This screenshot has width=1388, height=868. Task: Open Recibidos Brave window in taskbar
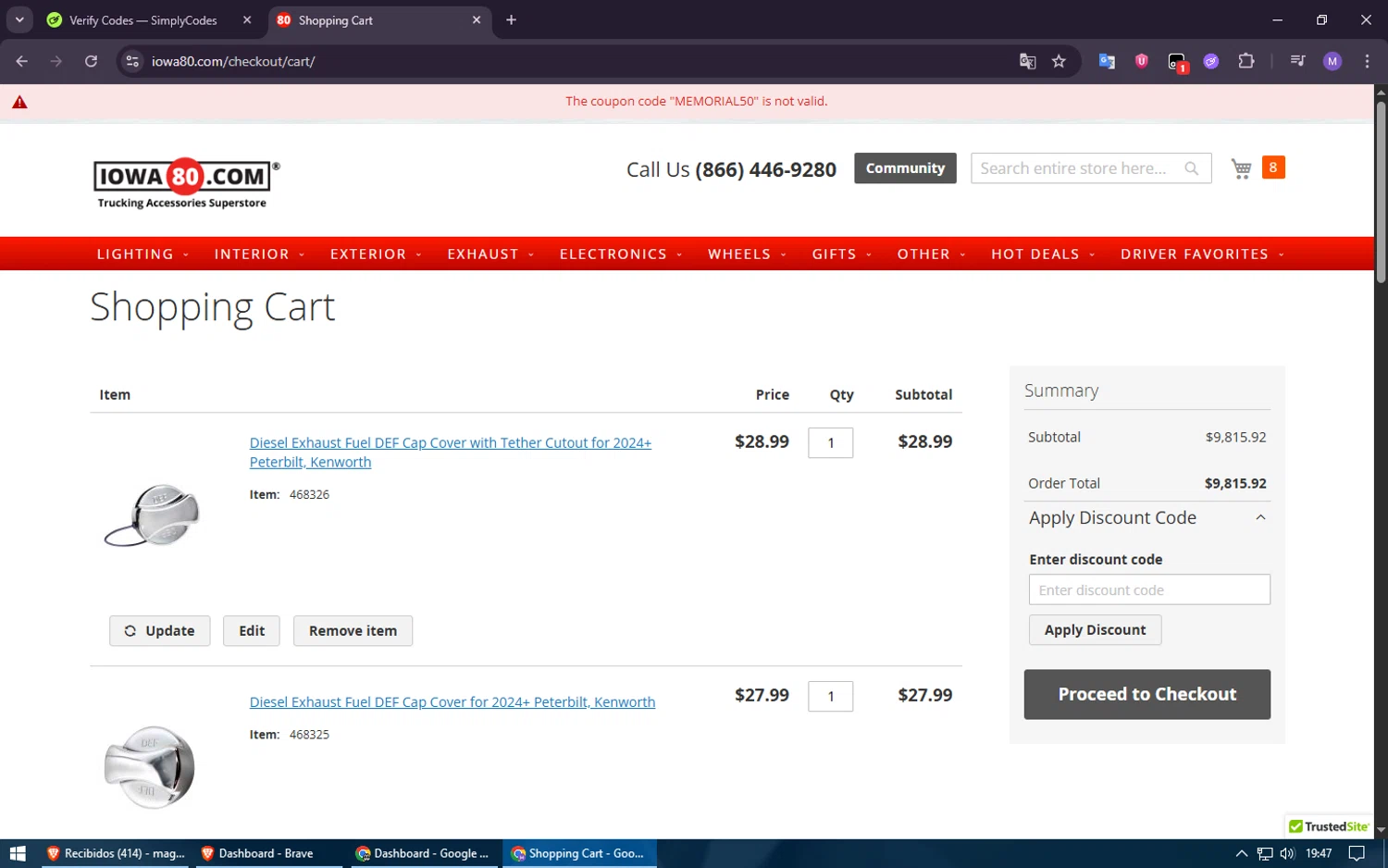116,853
